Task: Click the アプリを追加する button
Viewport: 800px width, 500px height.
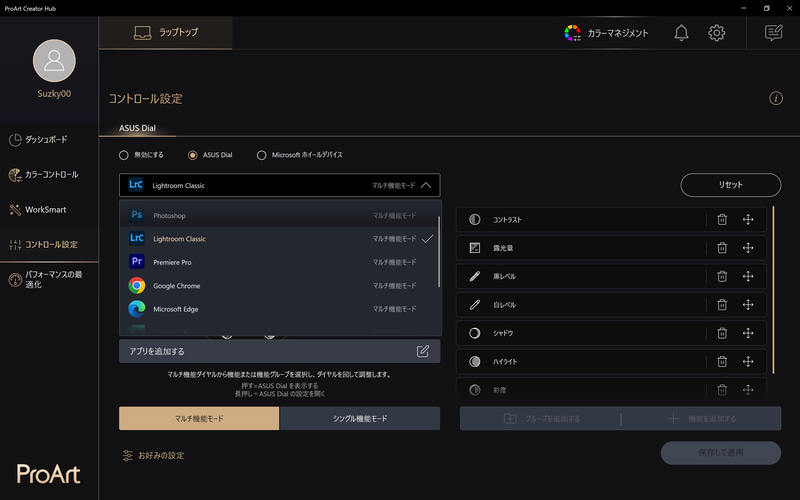Action: (x=280, y=351)
